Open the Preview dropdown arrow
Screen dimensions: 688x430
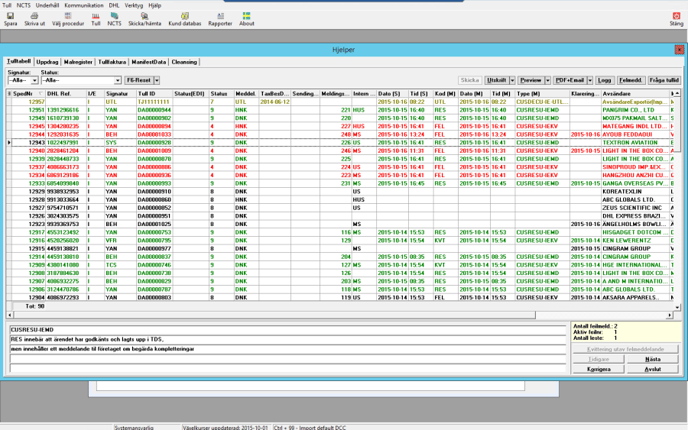coord(548,80)
